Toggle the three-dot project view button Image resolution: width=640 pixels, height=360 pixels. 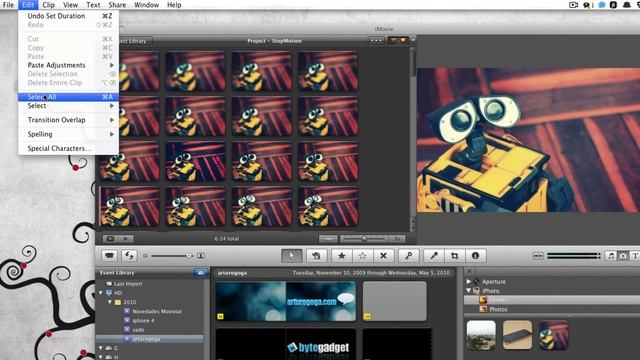click(376, 40)
